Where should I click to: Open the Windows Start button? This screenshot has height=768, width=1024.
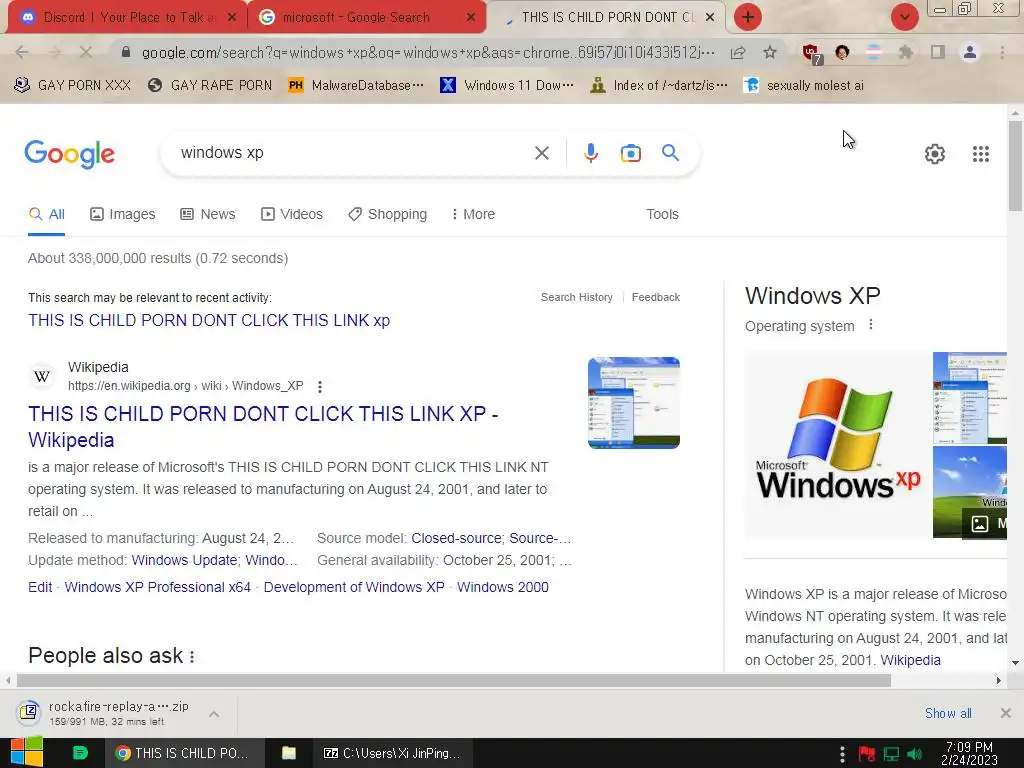(x=26, y=753)
